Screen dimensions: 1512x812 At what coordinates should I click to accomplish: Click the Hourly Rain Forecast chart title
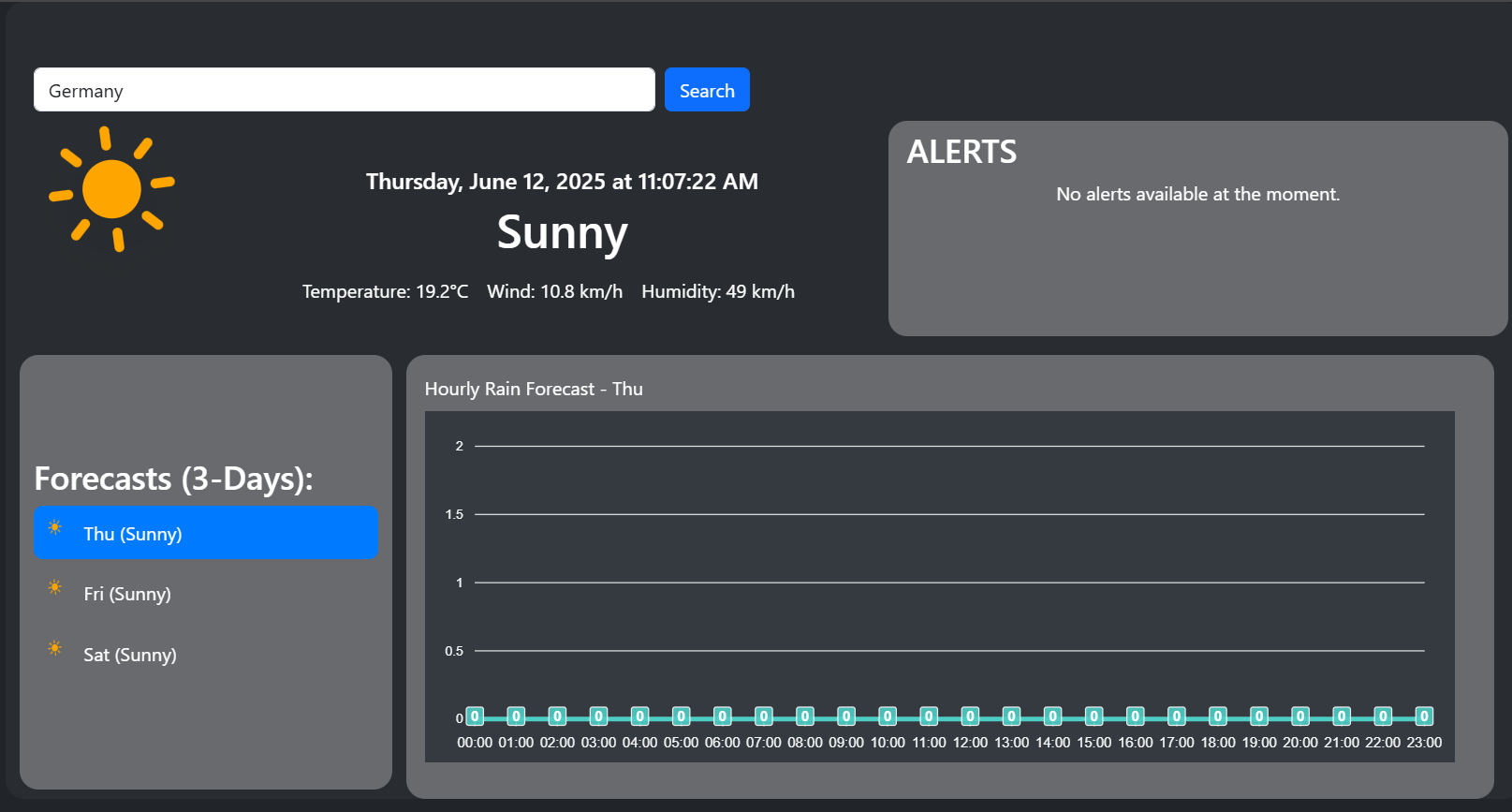pos(534,389)
